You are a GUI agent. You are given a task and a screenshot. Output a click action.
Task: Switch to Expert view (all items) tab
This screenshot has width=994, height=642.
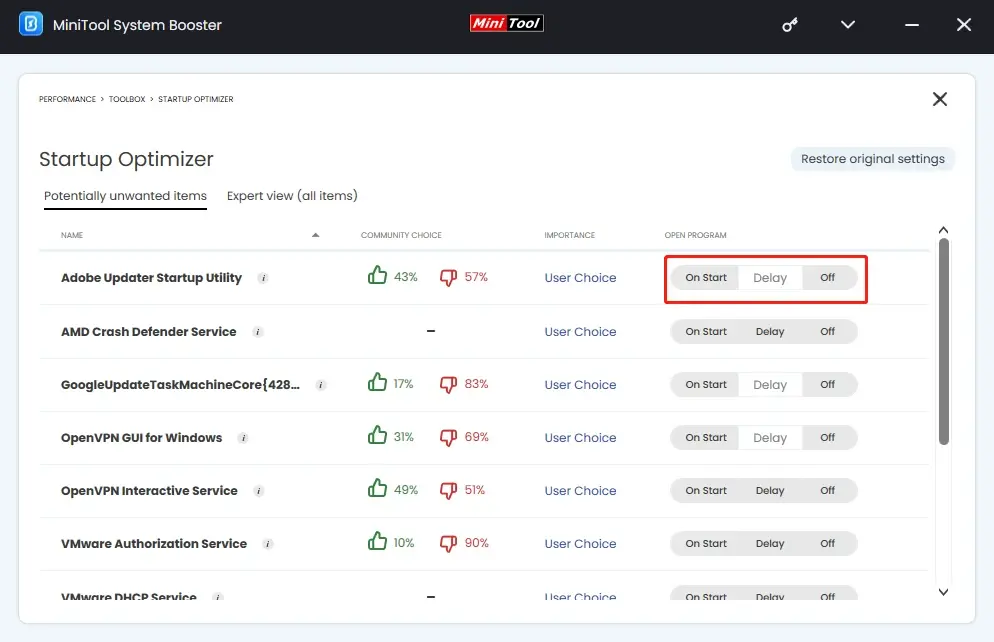coord(292,196)
